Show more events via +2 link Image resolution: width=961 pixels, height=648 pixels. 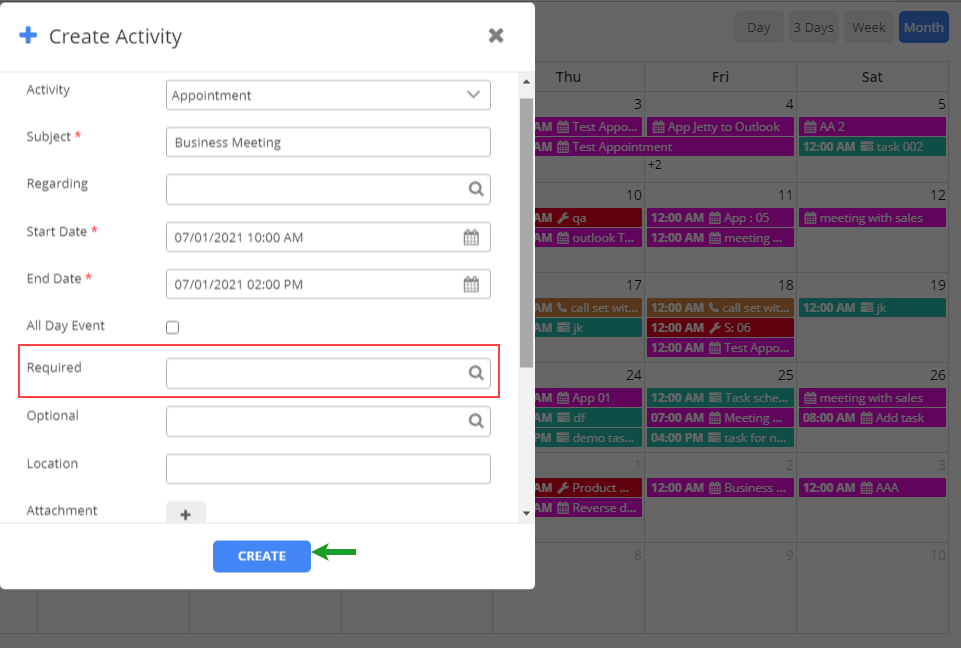pos(655,165)
